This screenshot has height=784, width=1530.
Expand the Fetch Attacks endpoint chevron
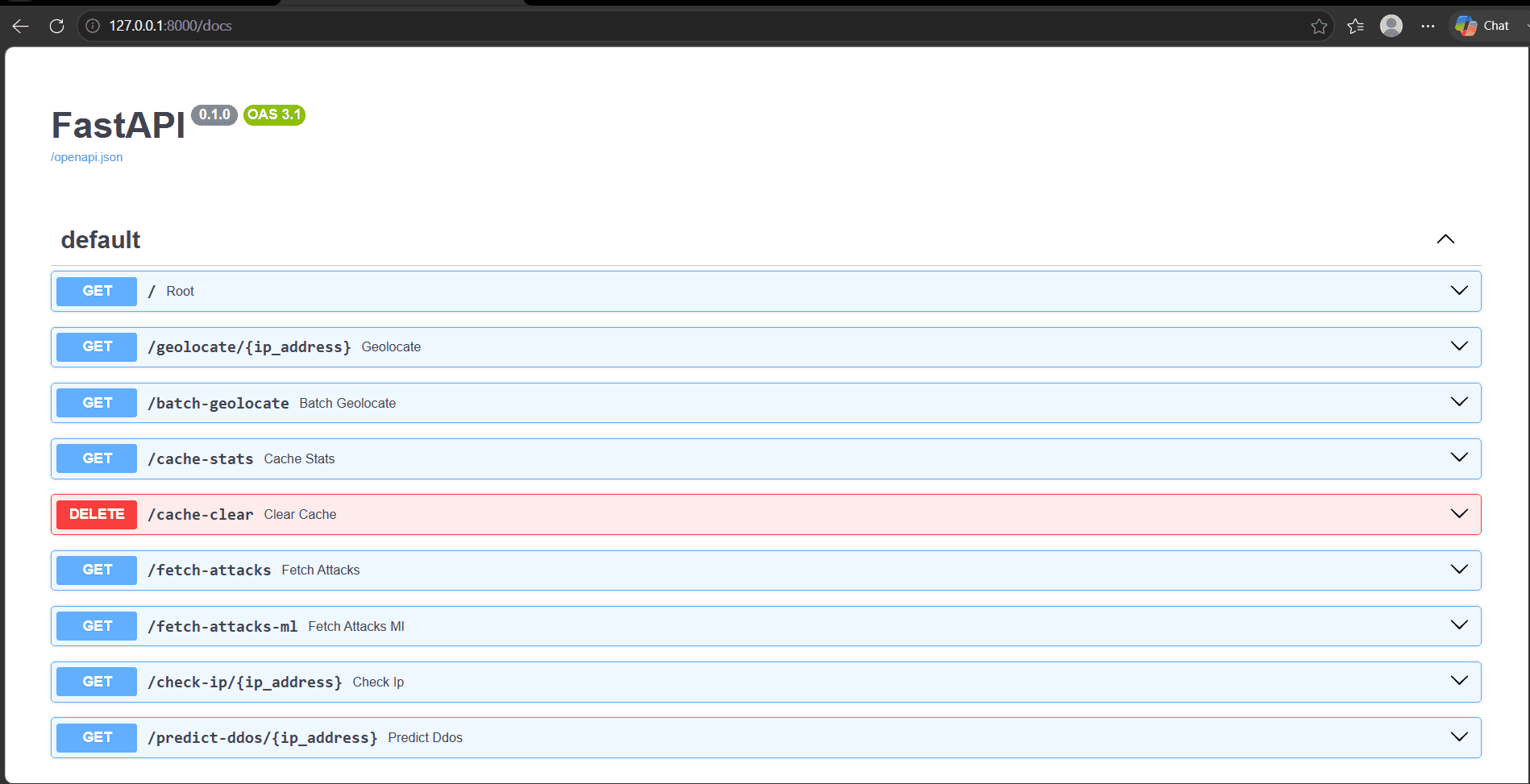[1459, 570]
